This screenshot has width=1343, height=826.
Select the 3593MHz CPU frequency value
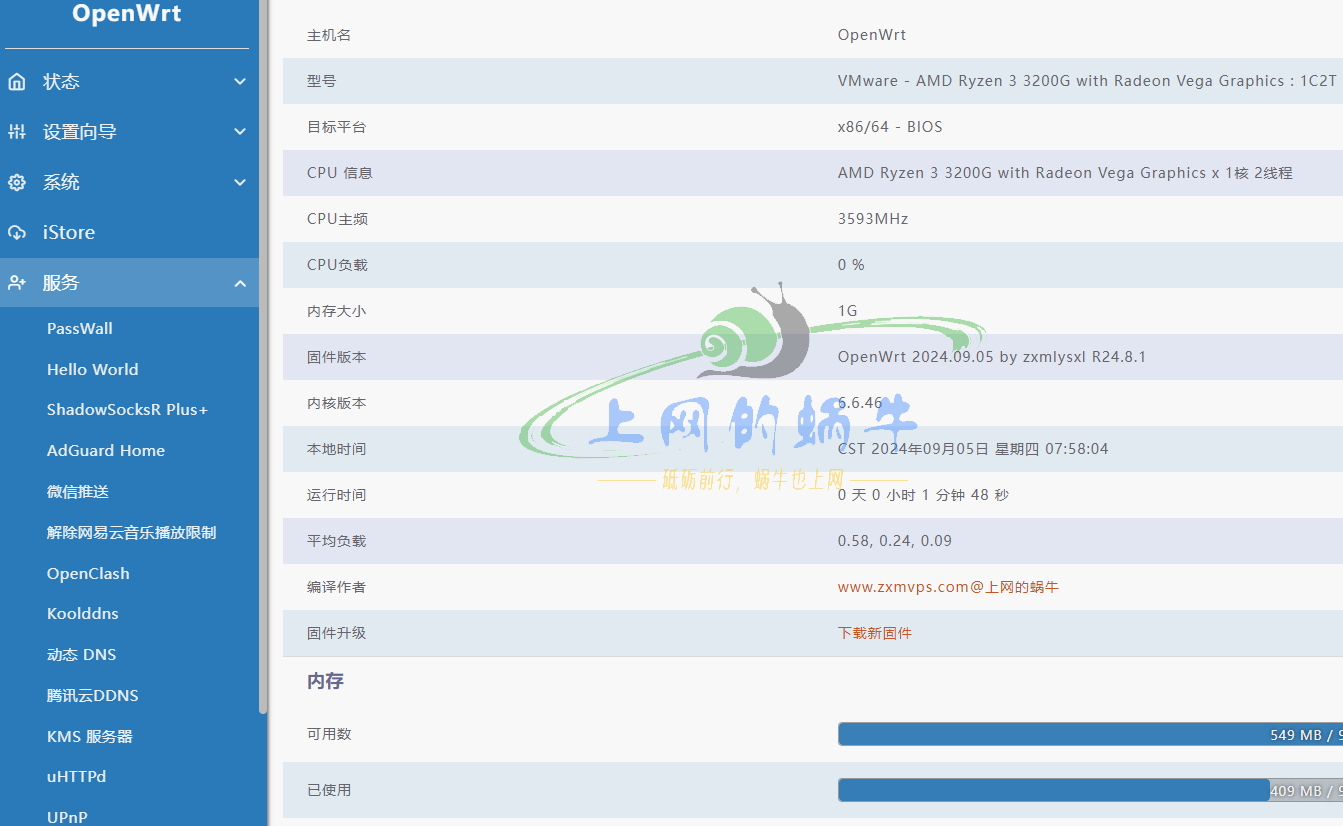pos(873,219)
